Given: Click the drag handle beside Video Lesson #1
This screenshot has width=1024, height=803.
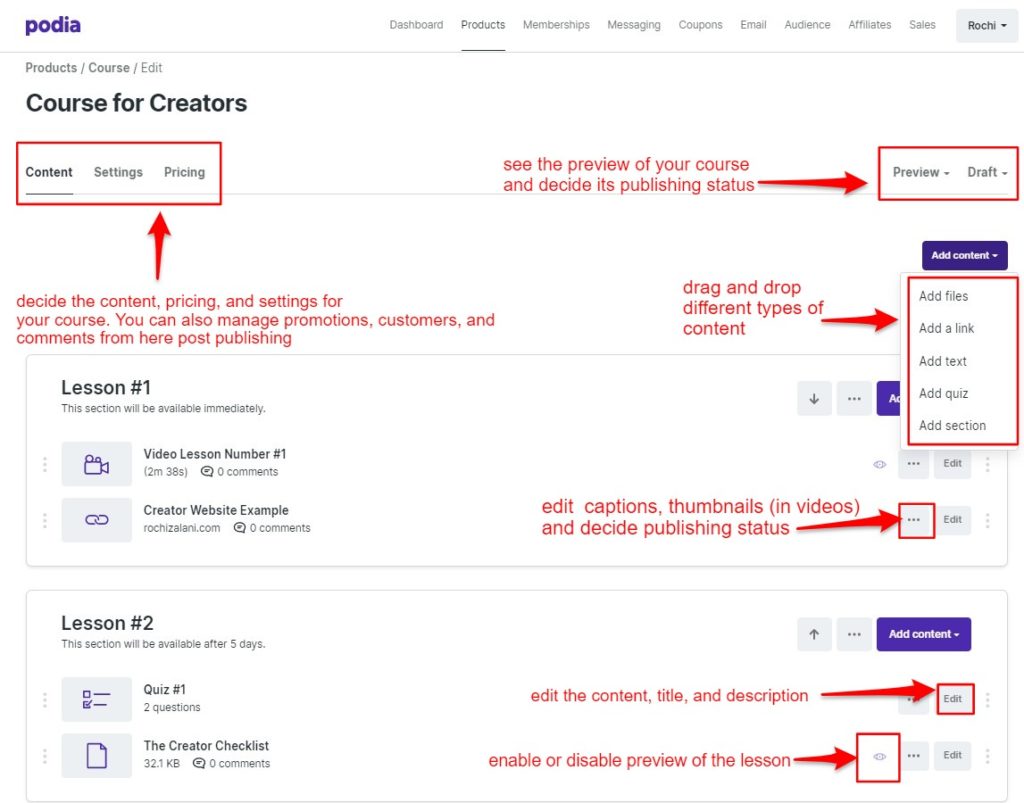Looking at the screenshot, I should 44,464.
